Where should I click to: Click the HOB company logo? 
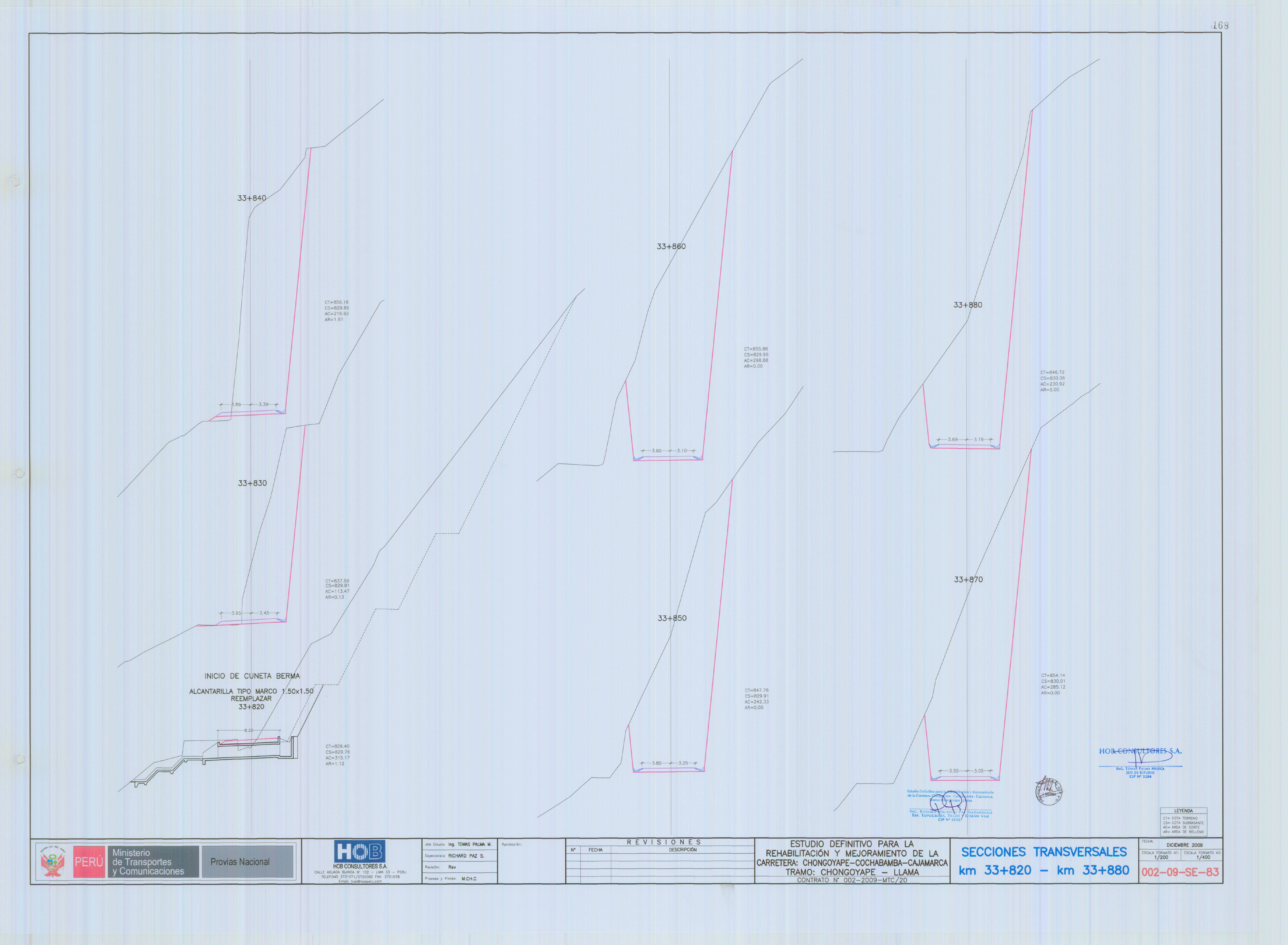[360, 852]
